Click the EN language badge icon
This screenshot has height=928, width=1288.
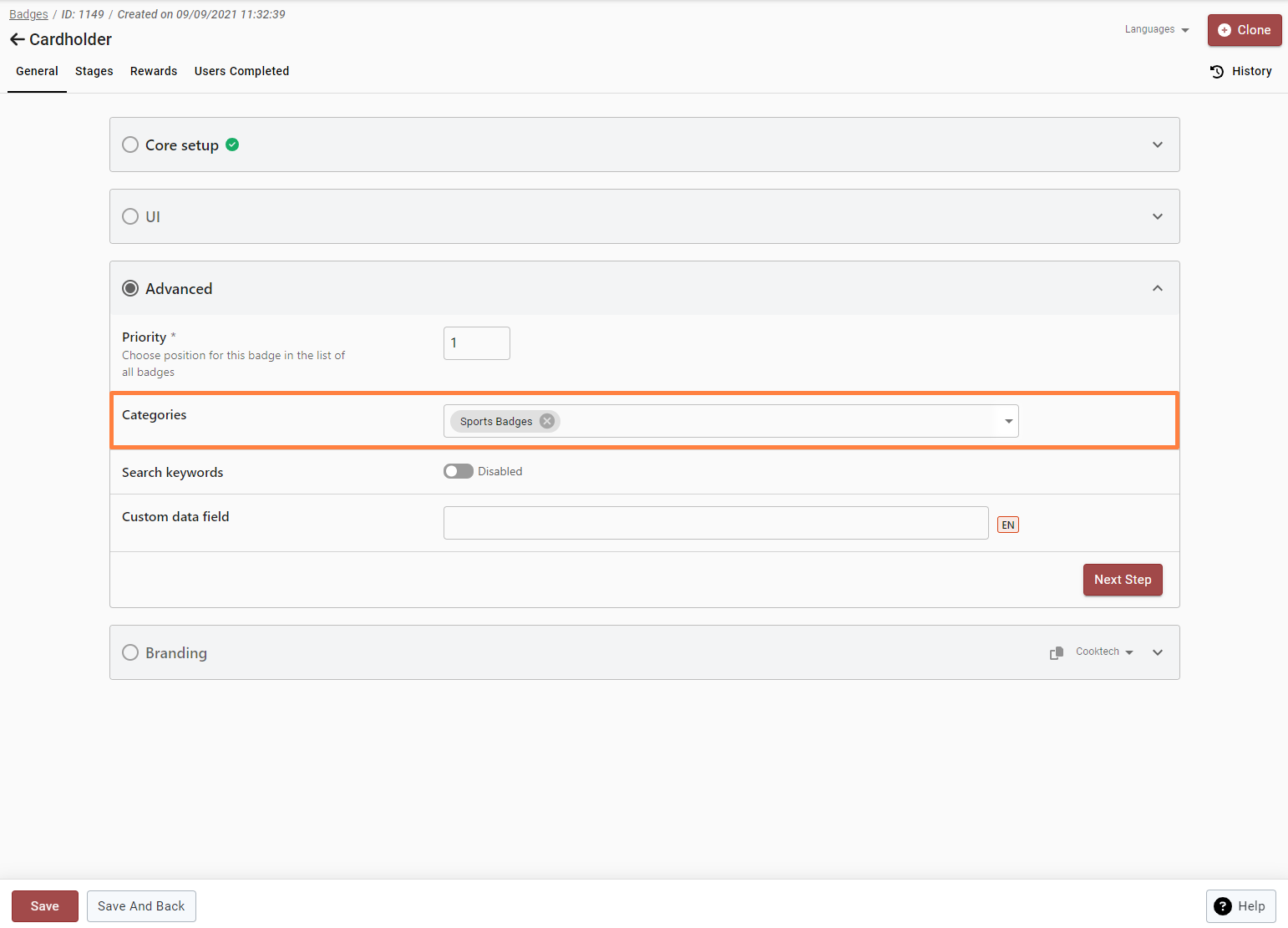[1007, 525]
